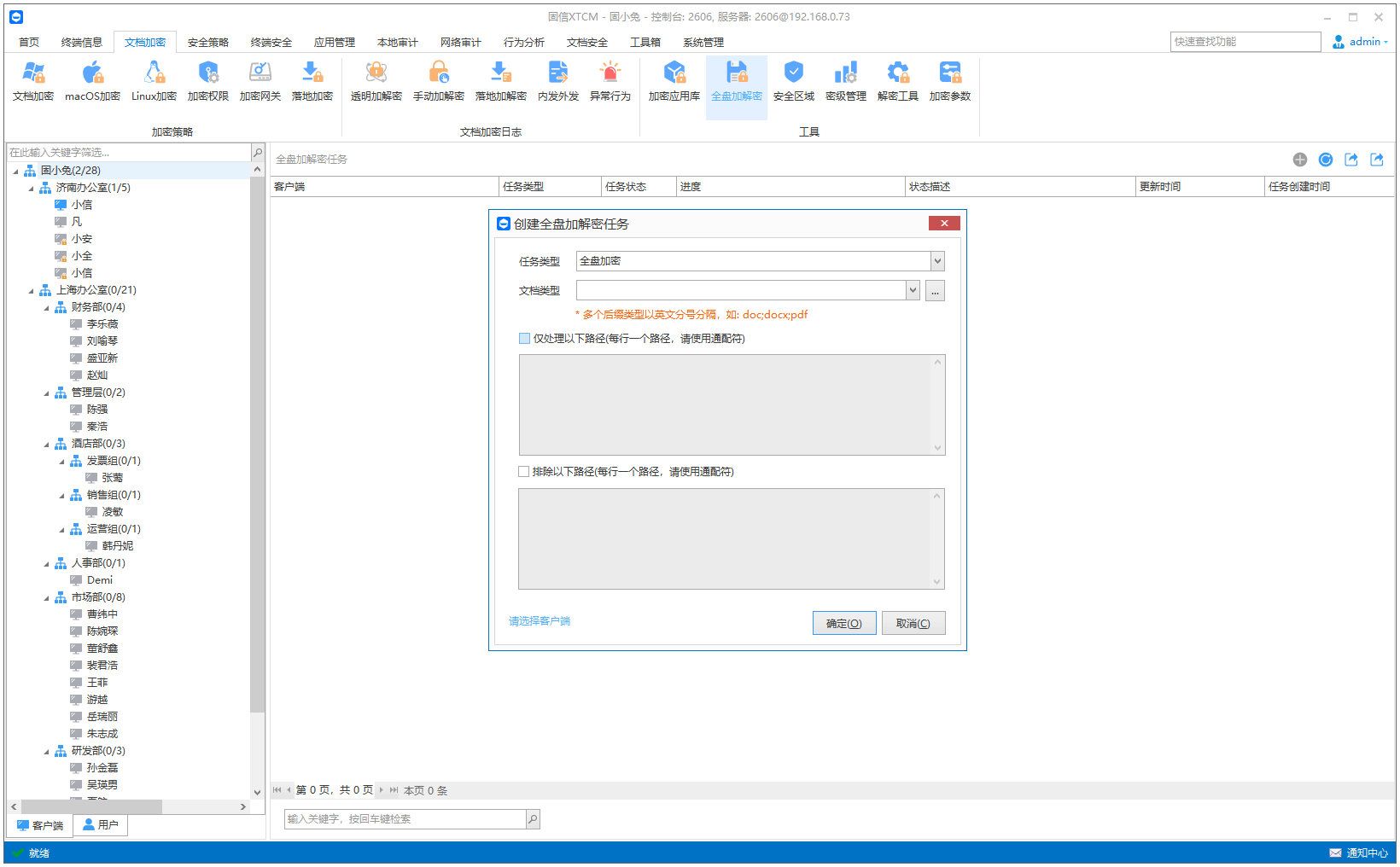Enable the 仅处理以下路径 checkbox
The width and height of the screenshot is (1400, 867).
(x=524, y=339)
